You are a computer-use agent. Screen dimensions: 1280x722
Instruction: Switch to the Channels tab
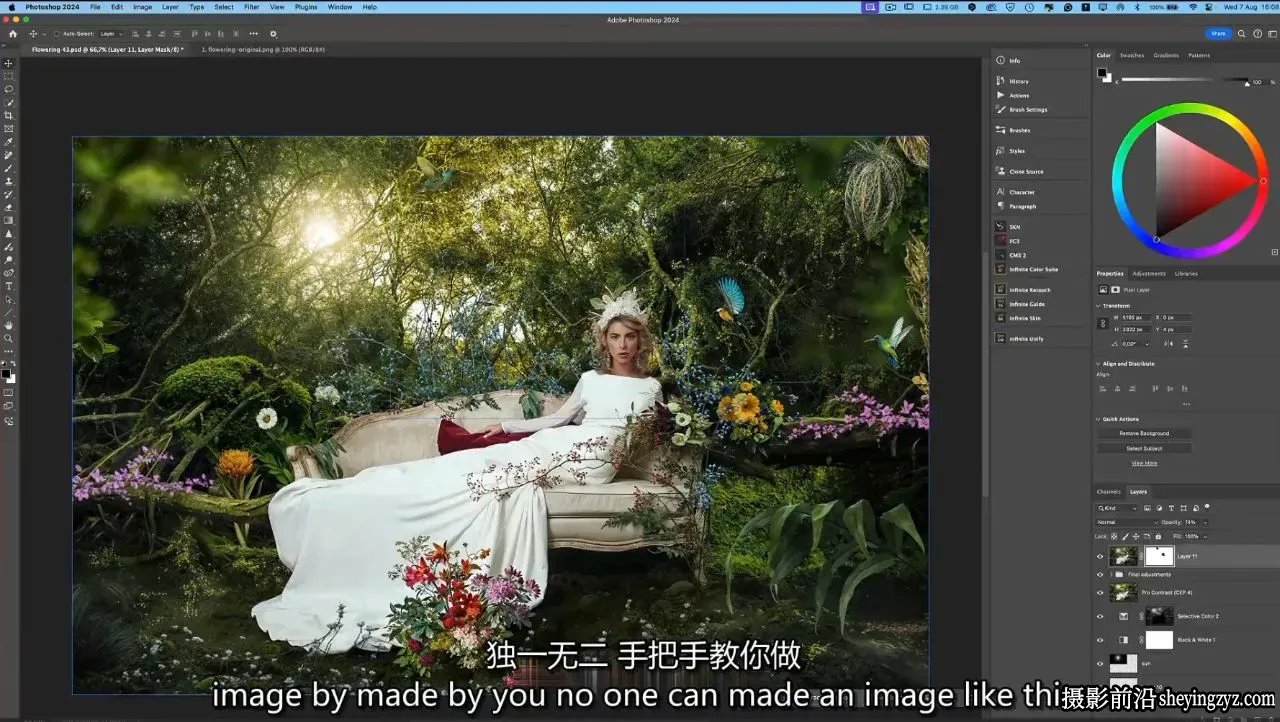click(x=1109, y=491)
